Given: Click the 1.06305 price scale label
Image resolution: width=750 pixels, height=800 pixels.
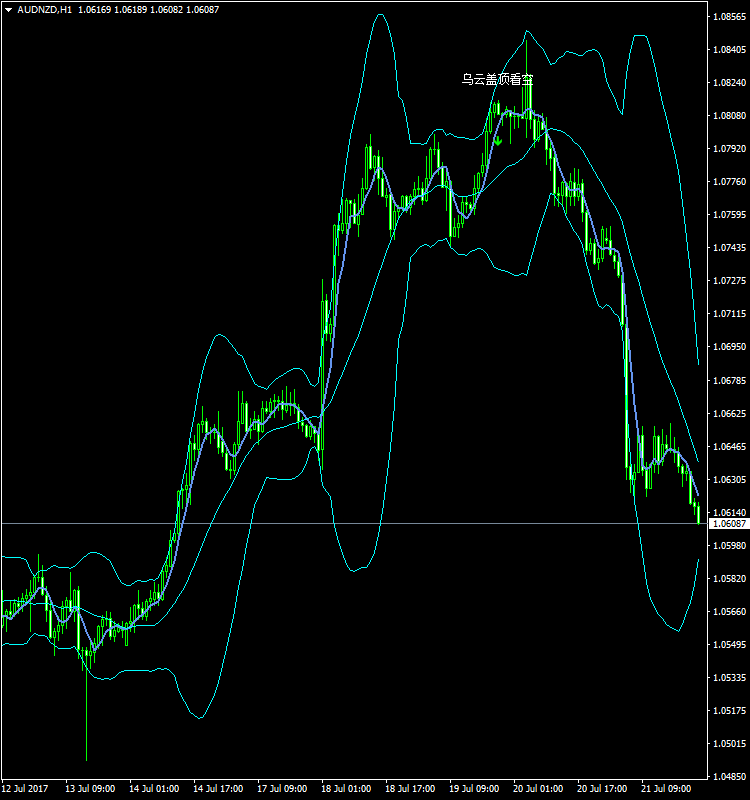Looking at the screenshot, I should pos(730,480).
